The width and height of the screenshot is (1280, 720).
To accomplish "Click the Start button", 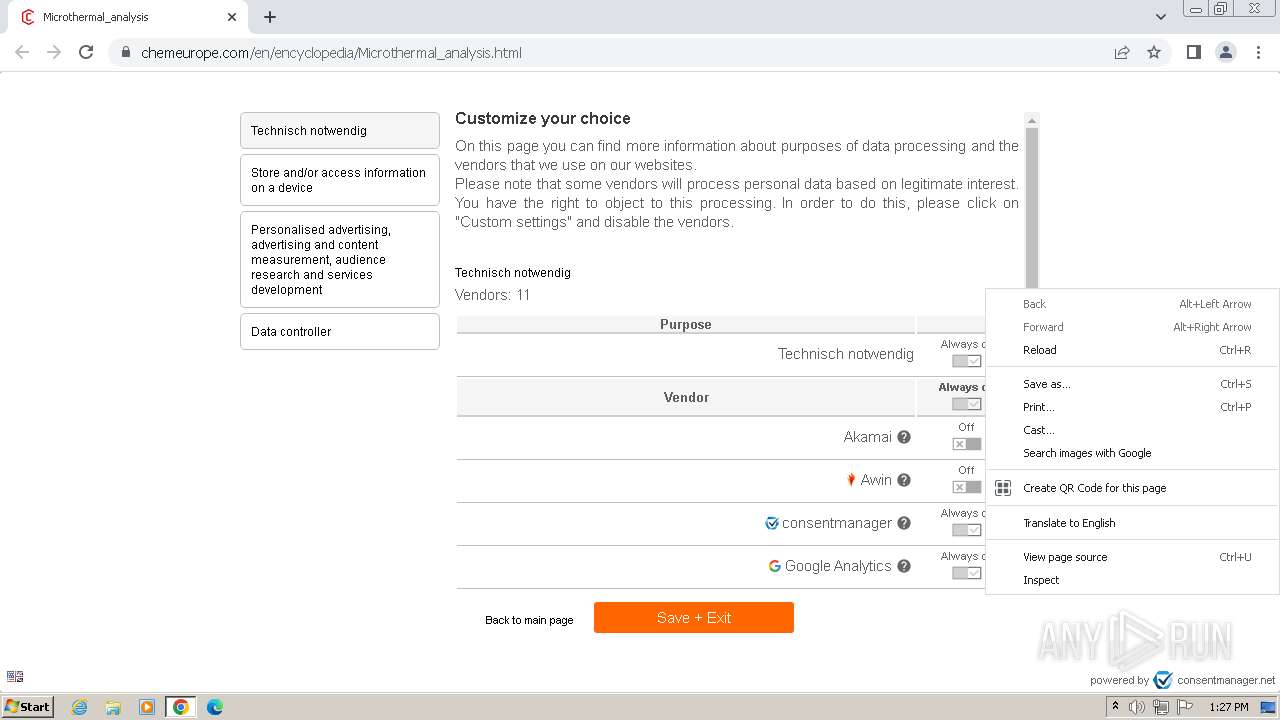I will pos(28,707).
